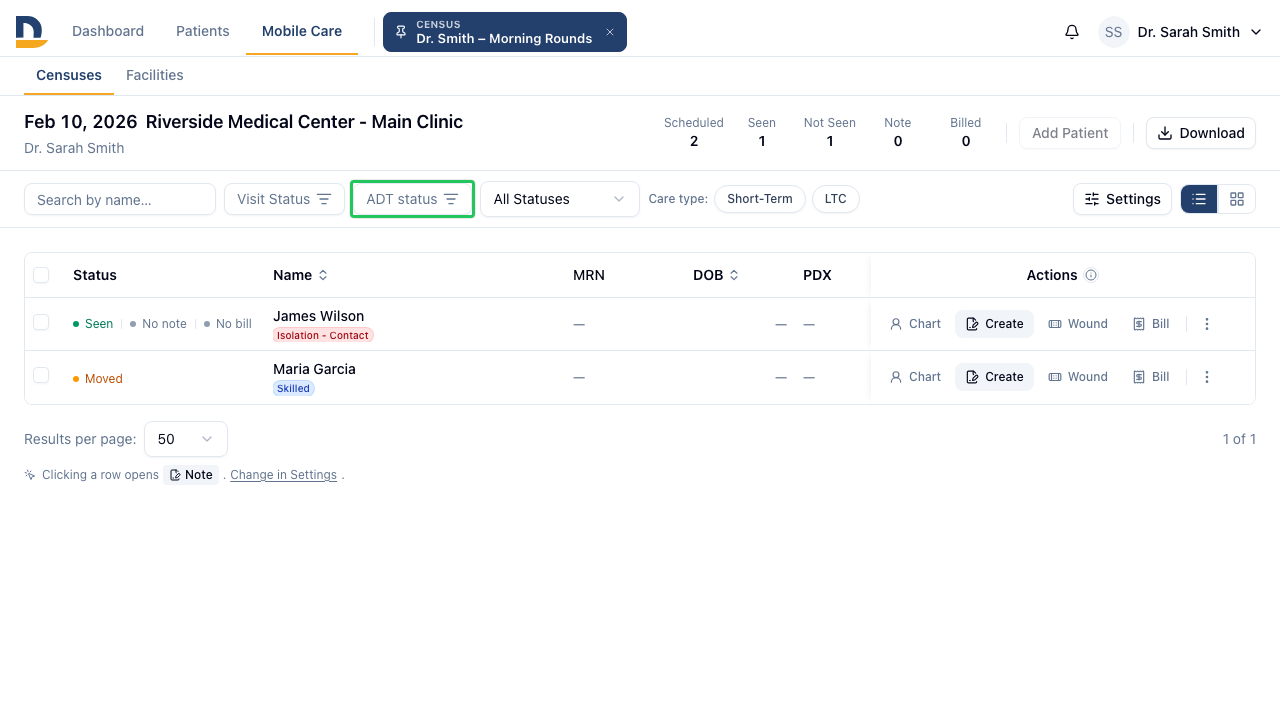Image resolution: width=1280 pixels, height=720 pixels.
Task: Open the Visit Status filter
Action: pos(284,199)
